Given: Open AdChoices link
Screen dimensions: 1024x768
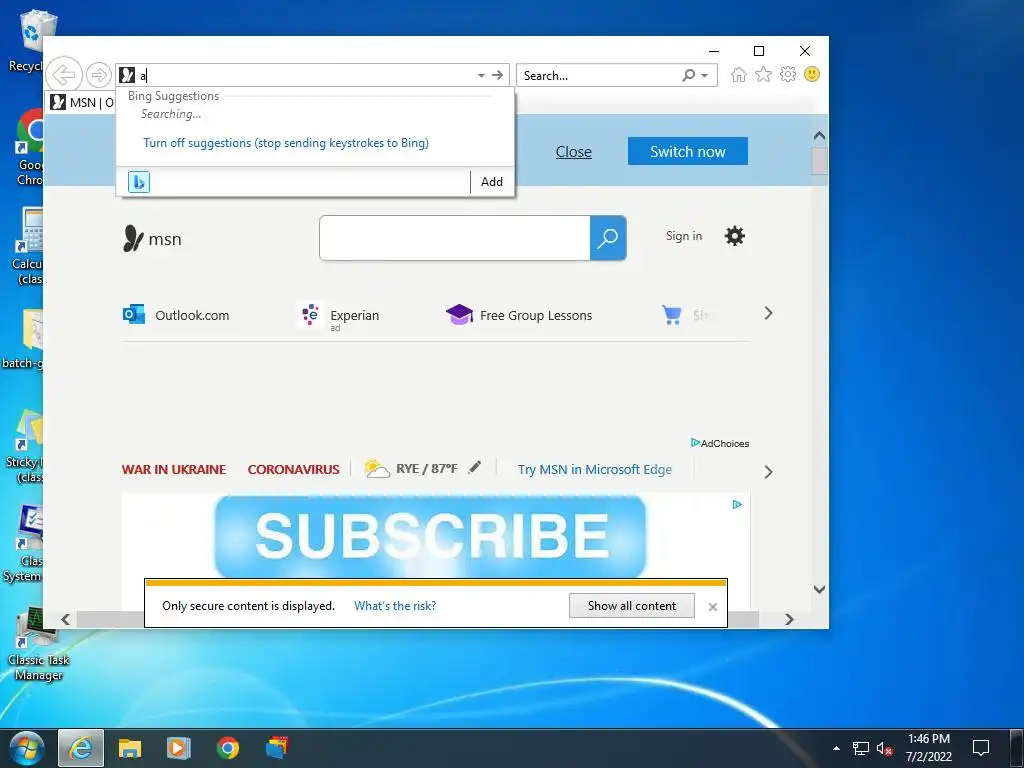Looking at the screenshot, I should 720,443.
